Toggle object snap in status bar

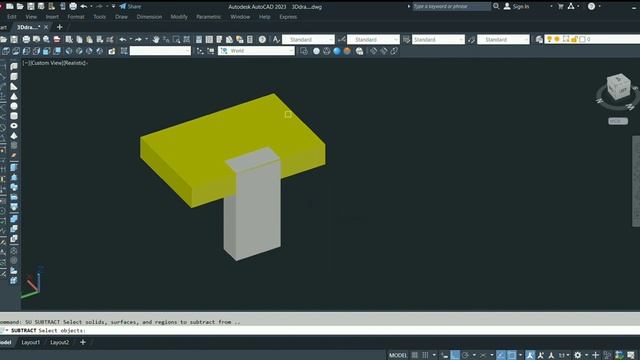pos(511,355)
